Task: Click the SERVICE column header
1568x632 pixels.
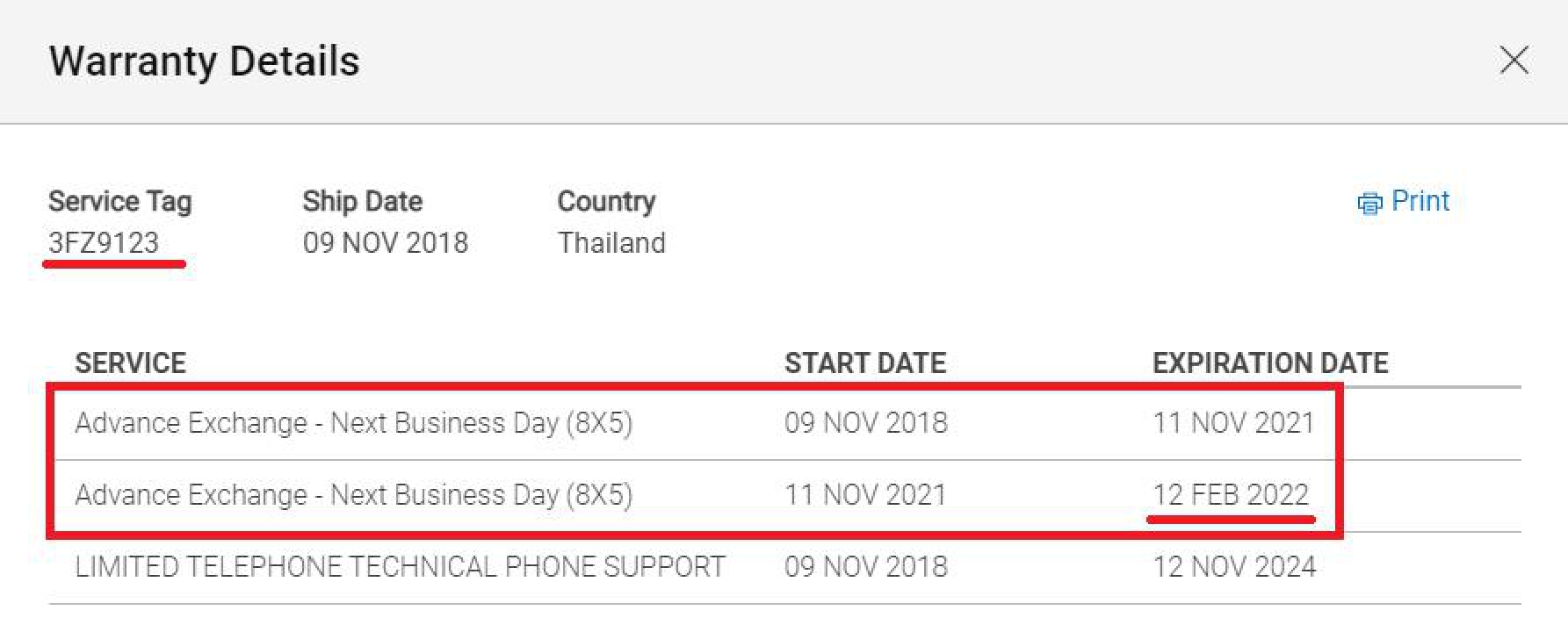Action: click(130, 363)
